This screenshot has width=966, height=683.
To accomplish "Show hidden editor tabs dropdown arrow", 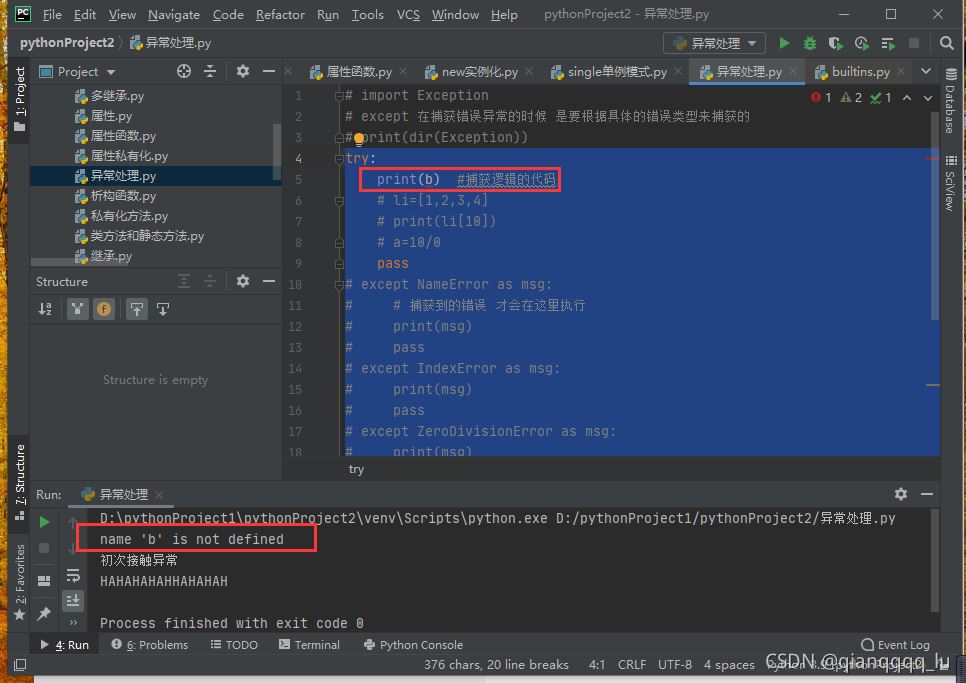I will coord(925,72).
